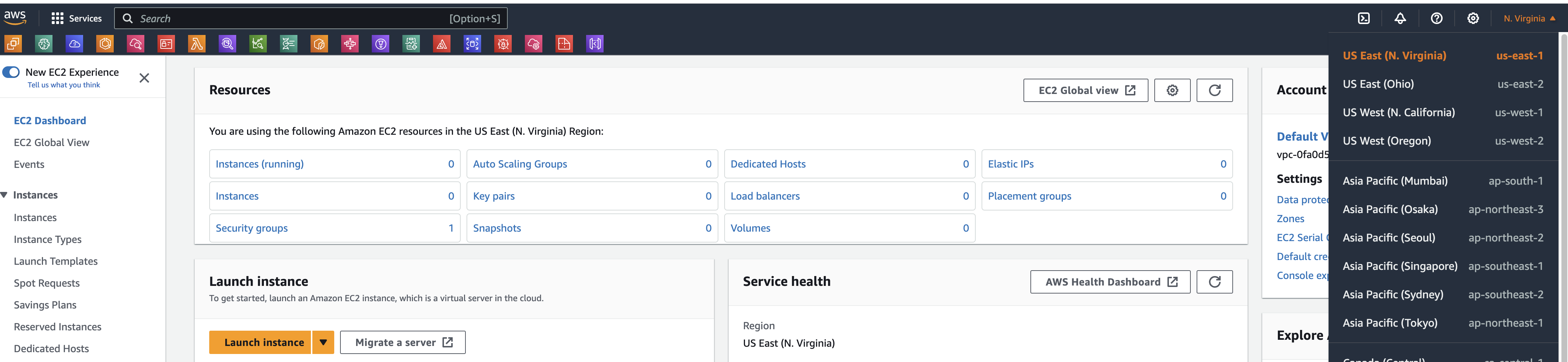This screenshot has height=362, width=1568.
Task: Click the top bar Search field
Action: click(x=311, y=18)
